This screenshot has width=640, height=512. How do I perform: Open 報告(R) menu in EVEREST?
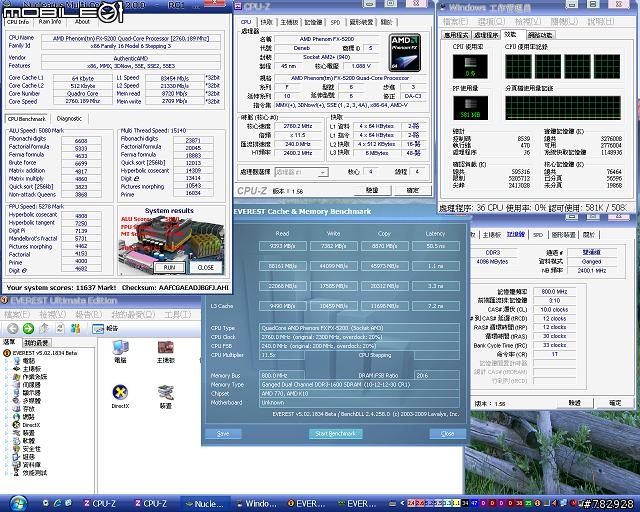coord(88,315)
